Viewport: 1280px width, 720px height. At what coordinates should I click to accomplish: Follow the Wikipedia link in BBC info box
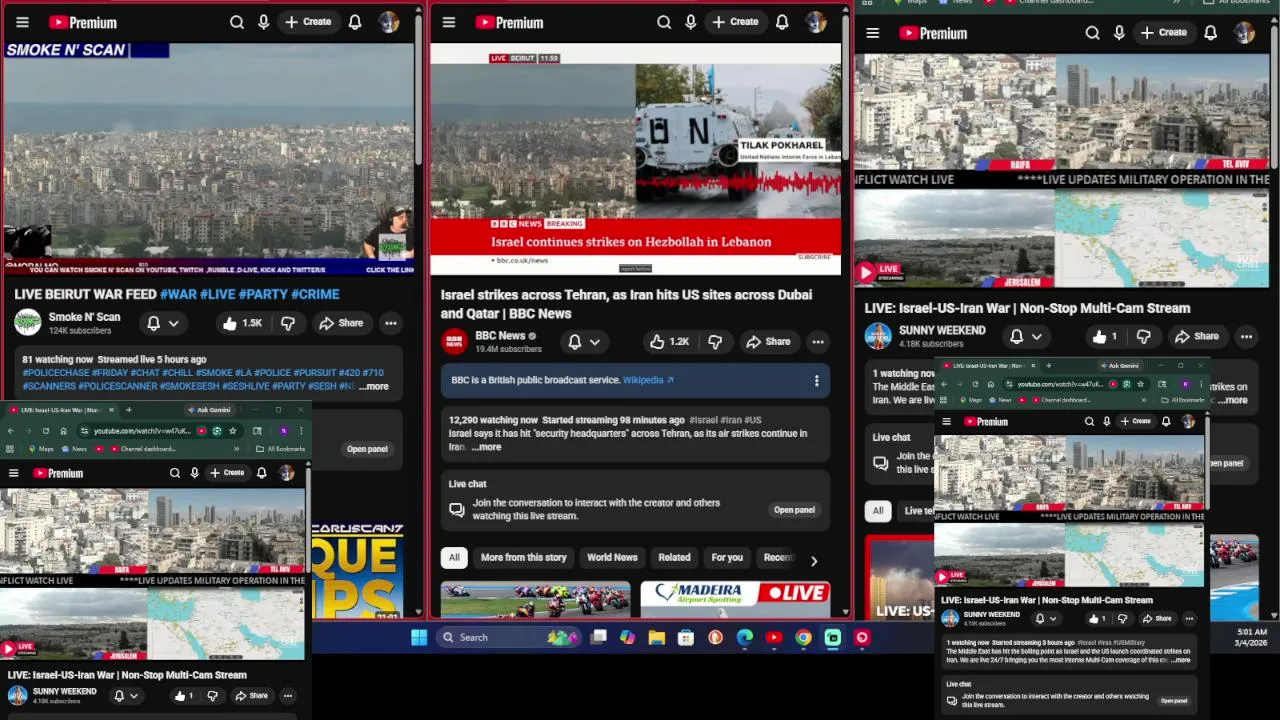coord(648,380)
